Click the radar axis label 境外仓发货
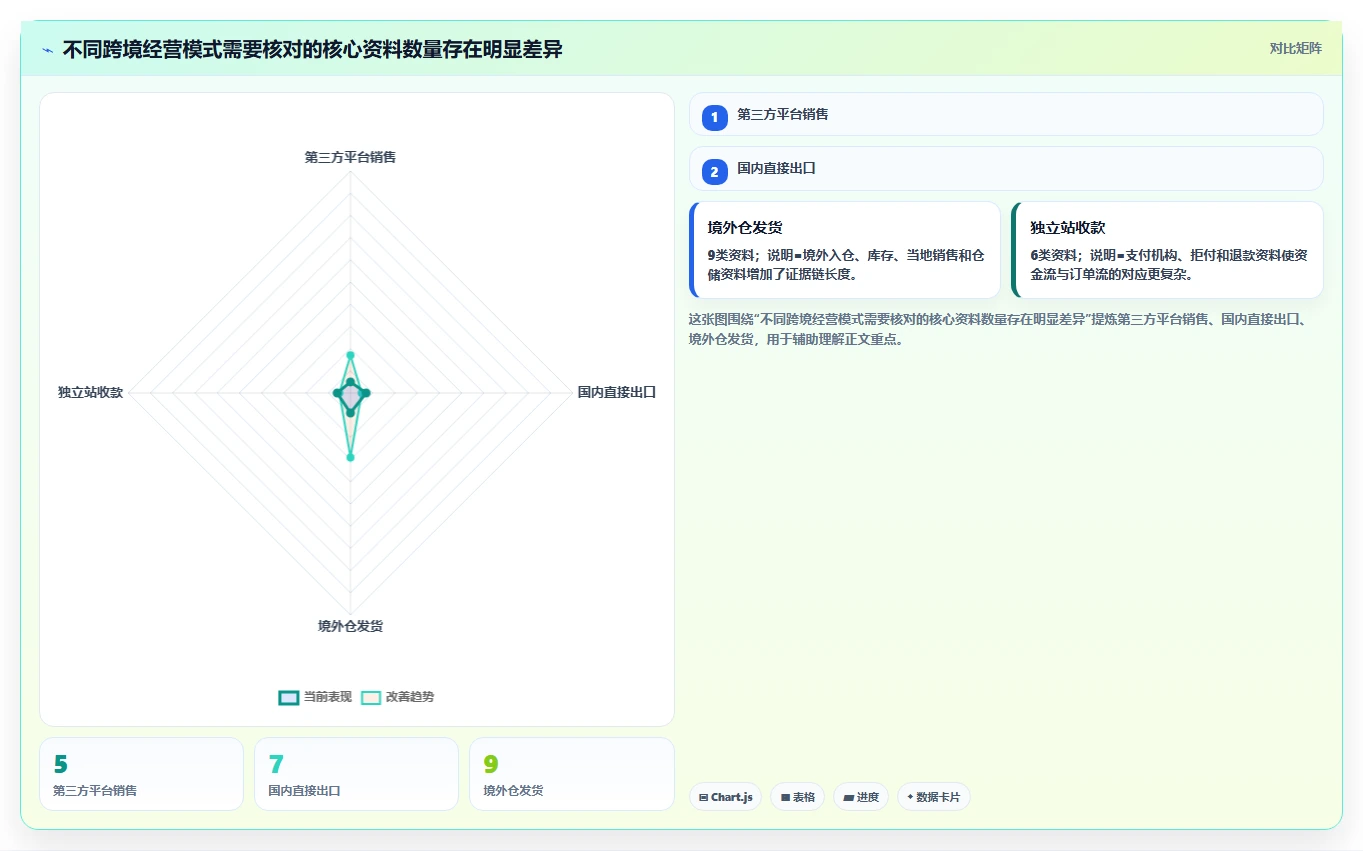Screen dimensions: 1363x851 point(350,626)
